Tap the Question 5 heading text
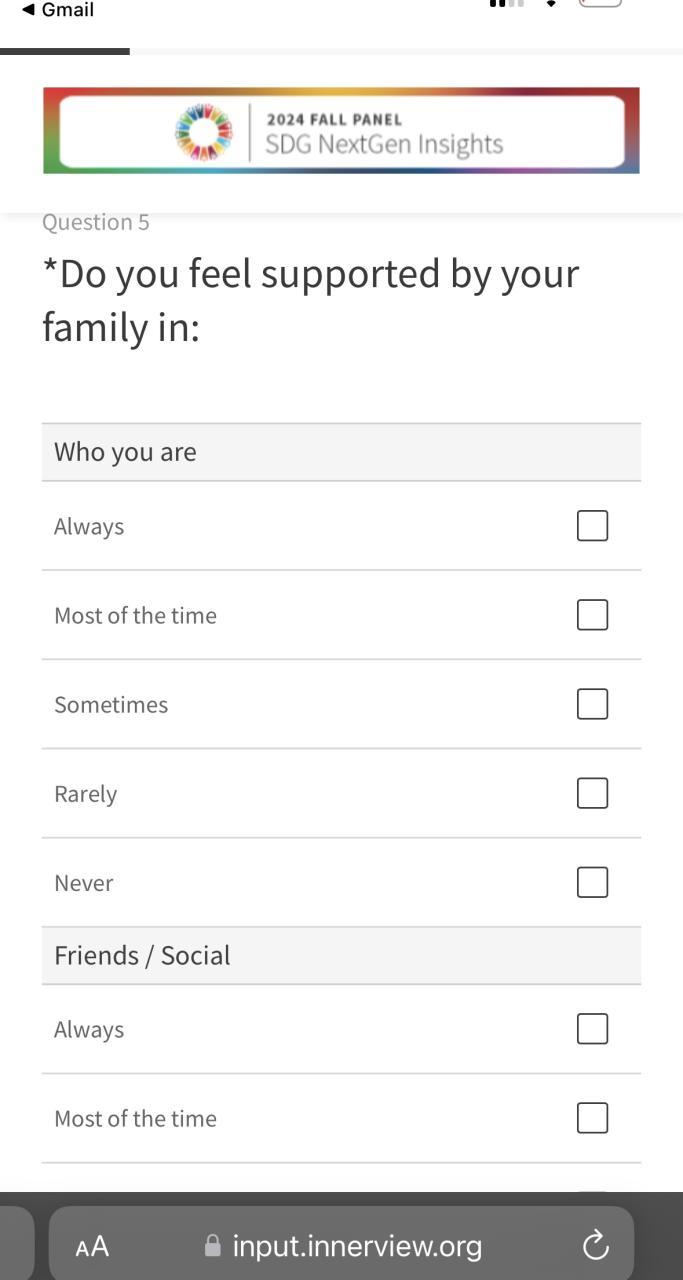The height and width of the screenshot is (1280, 683). click(96, 222)
